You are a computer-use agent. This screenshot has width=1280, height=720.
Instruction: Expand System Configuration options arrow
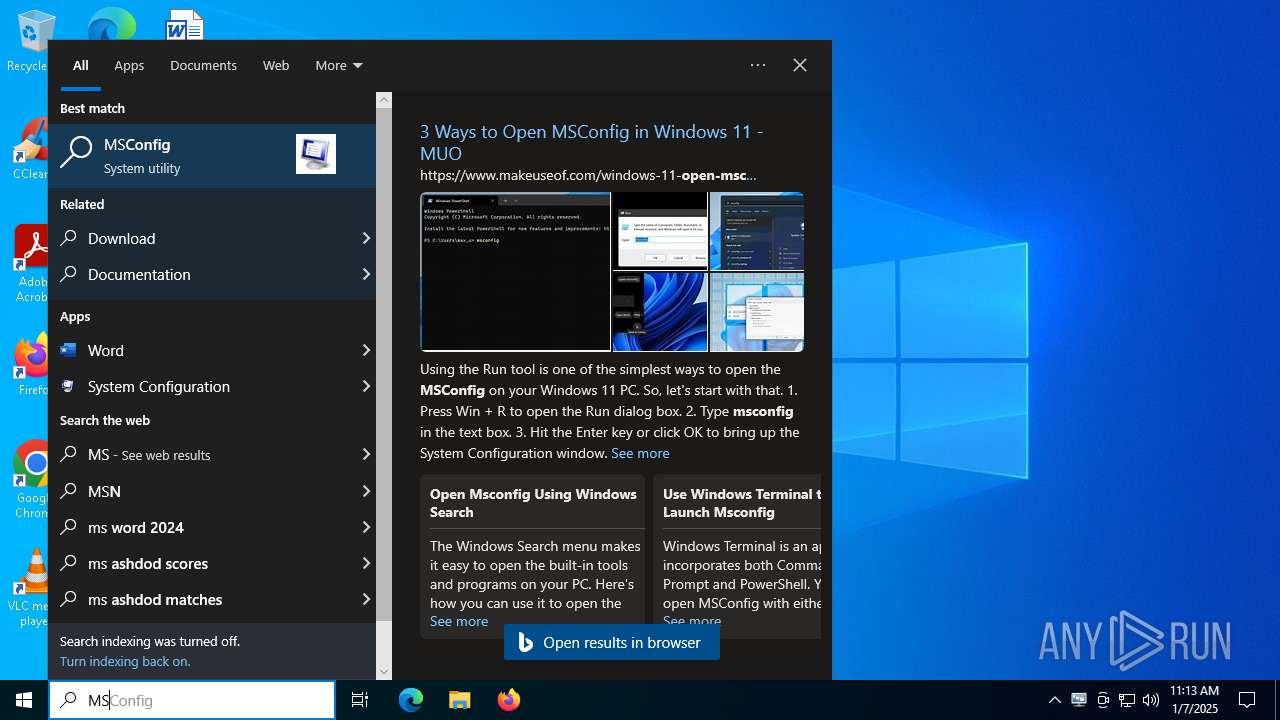point(366,386)
